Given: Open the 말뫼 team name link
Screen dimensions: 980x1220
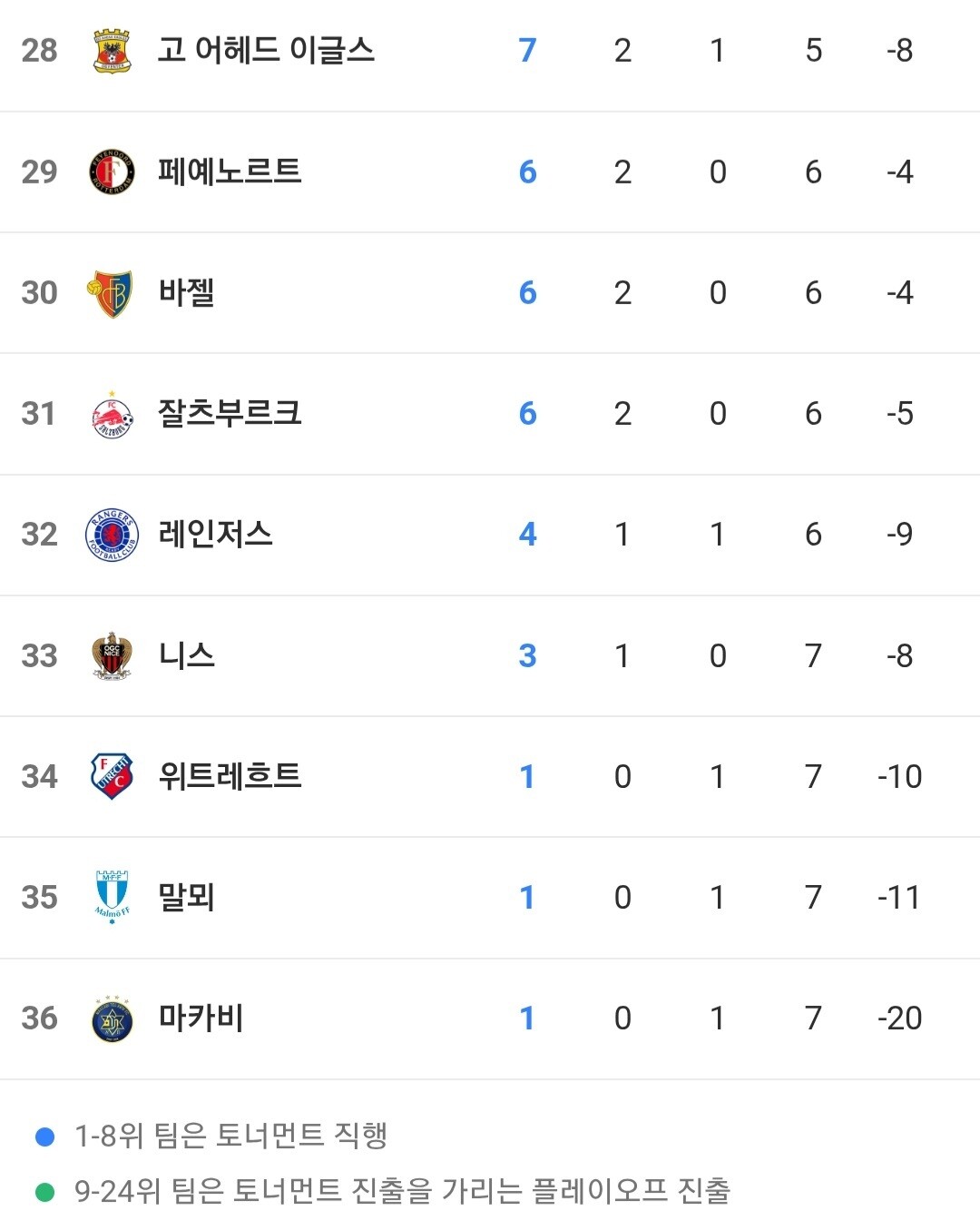Looking at the screenshot, I should (186, 897).
